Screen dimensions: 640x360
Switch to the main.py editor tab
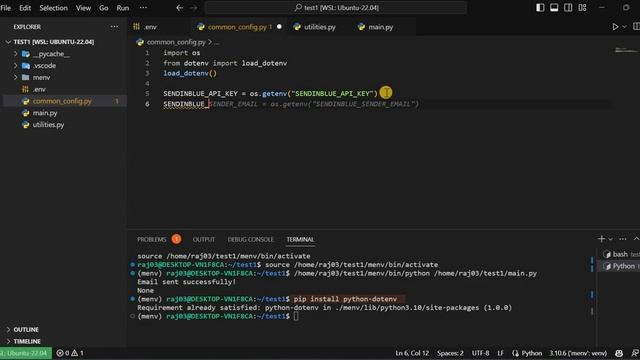tap(380, 27)
